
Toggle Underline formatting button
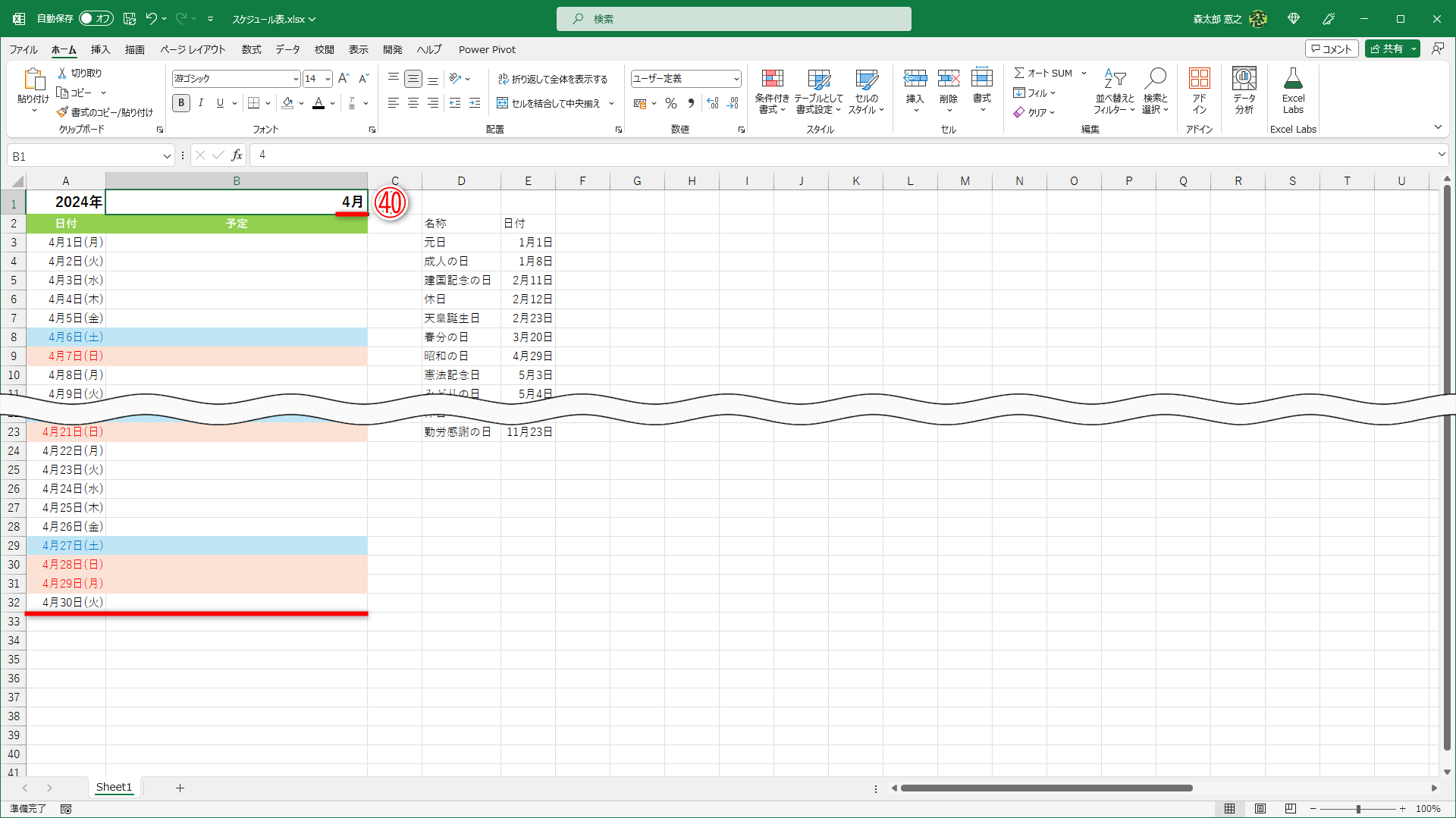click(220, 103)
